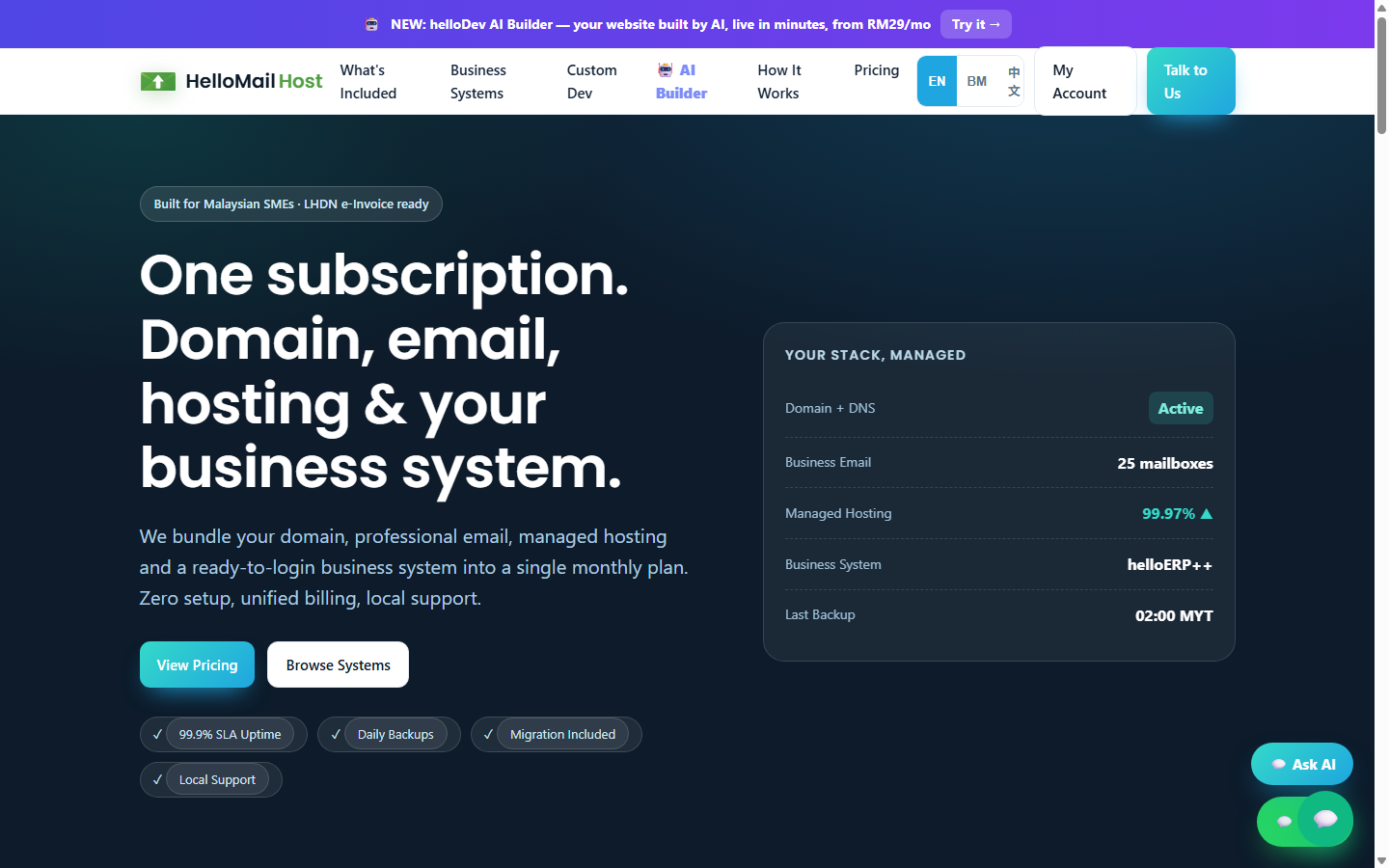
Task: Click the checkmark beside 99.9% SLA Uptime
Action: tap(157, 734)
